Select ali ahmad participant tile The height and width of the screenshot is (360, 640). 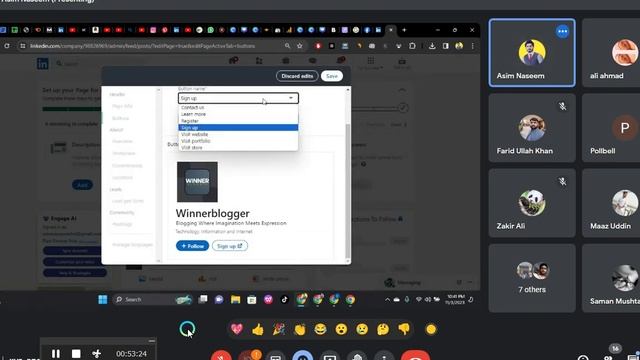coord(611,53)
